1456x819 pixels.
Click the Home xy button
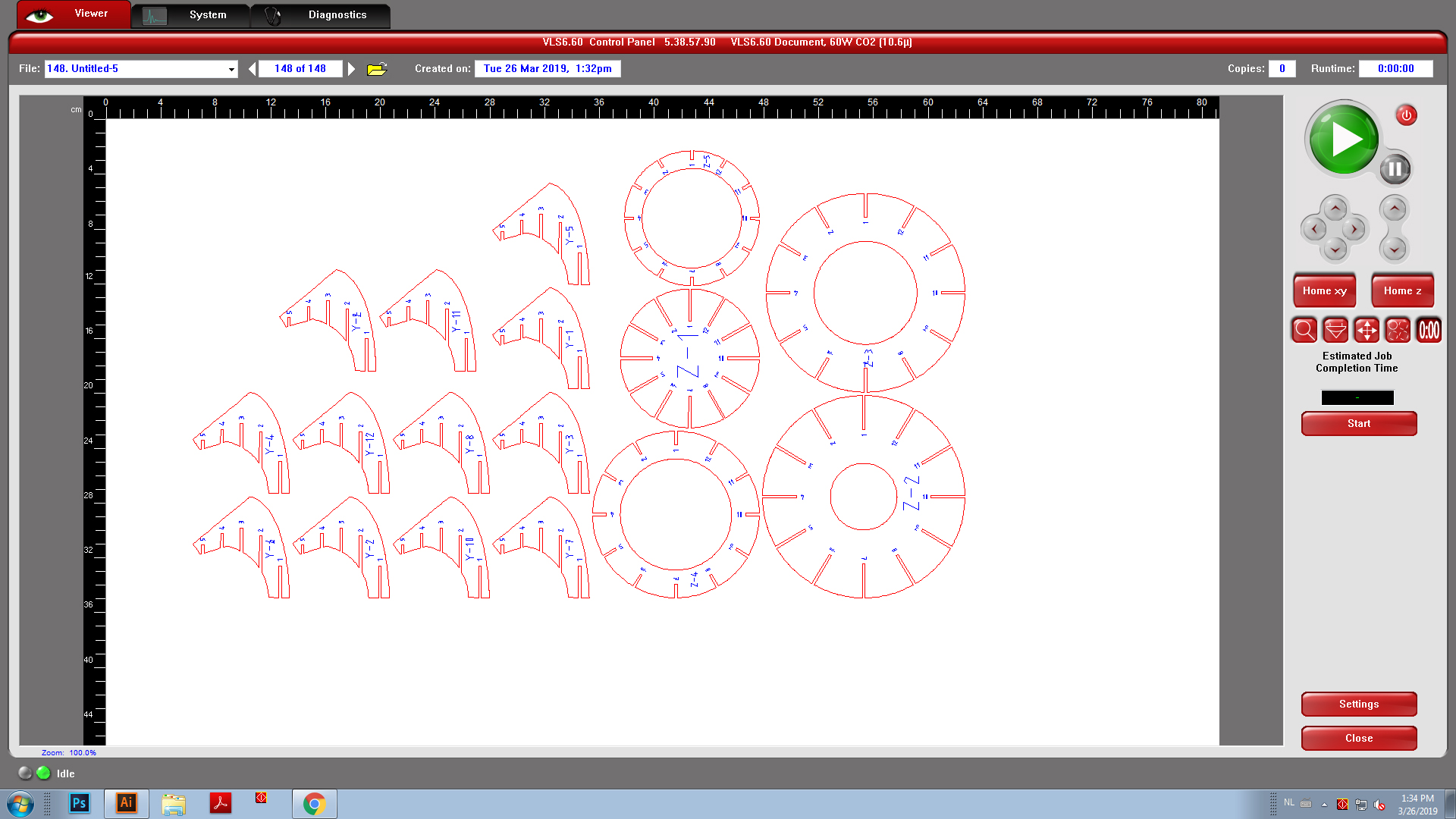1324,290
